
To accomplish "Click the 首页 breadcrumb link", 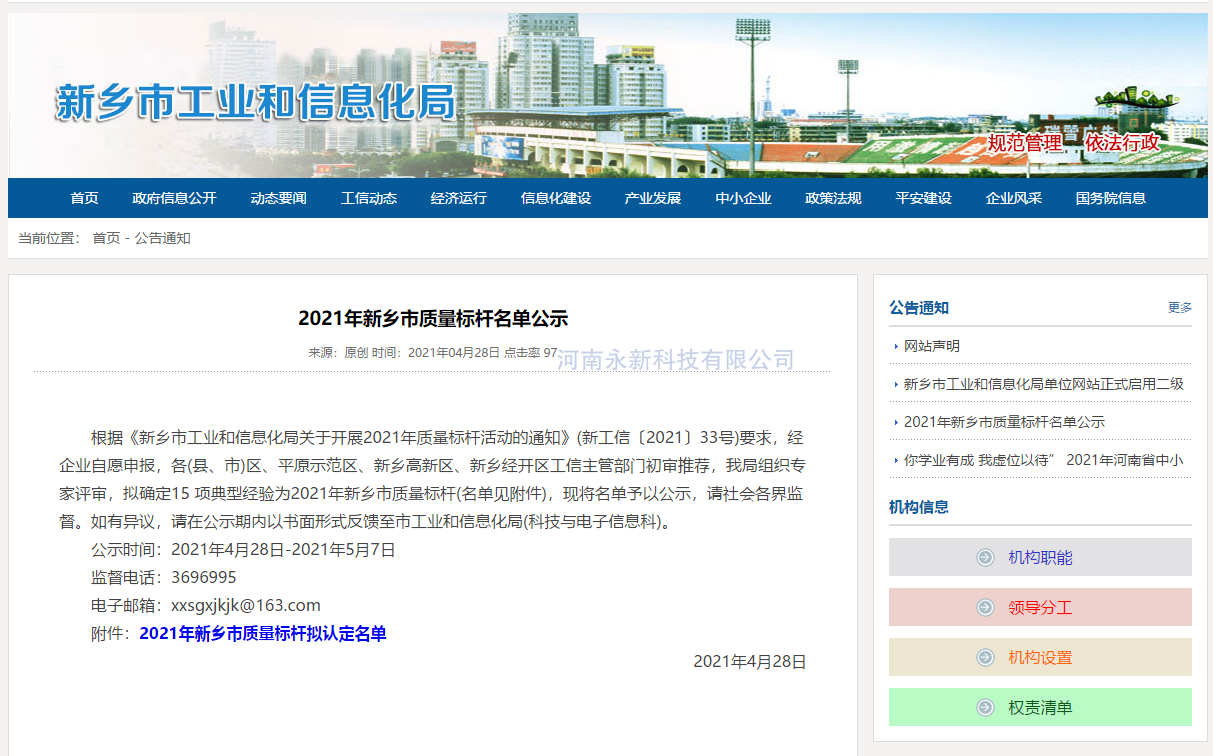I will coord(106,238).
